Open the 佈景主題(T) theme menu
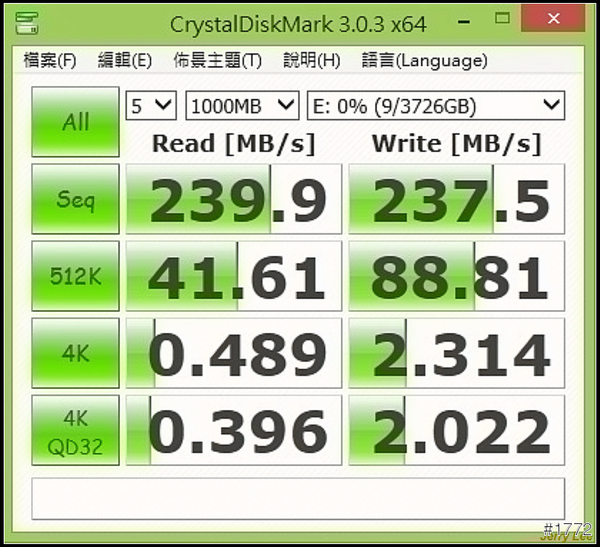The image size is (600, 547). tap(217, 60)
